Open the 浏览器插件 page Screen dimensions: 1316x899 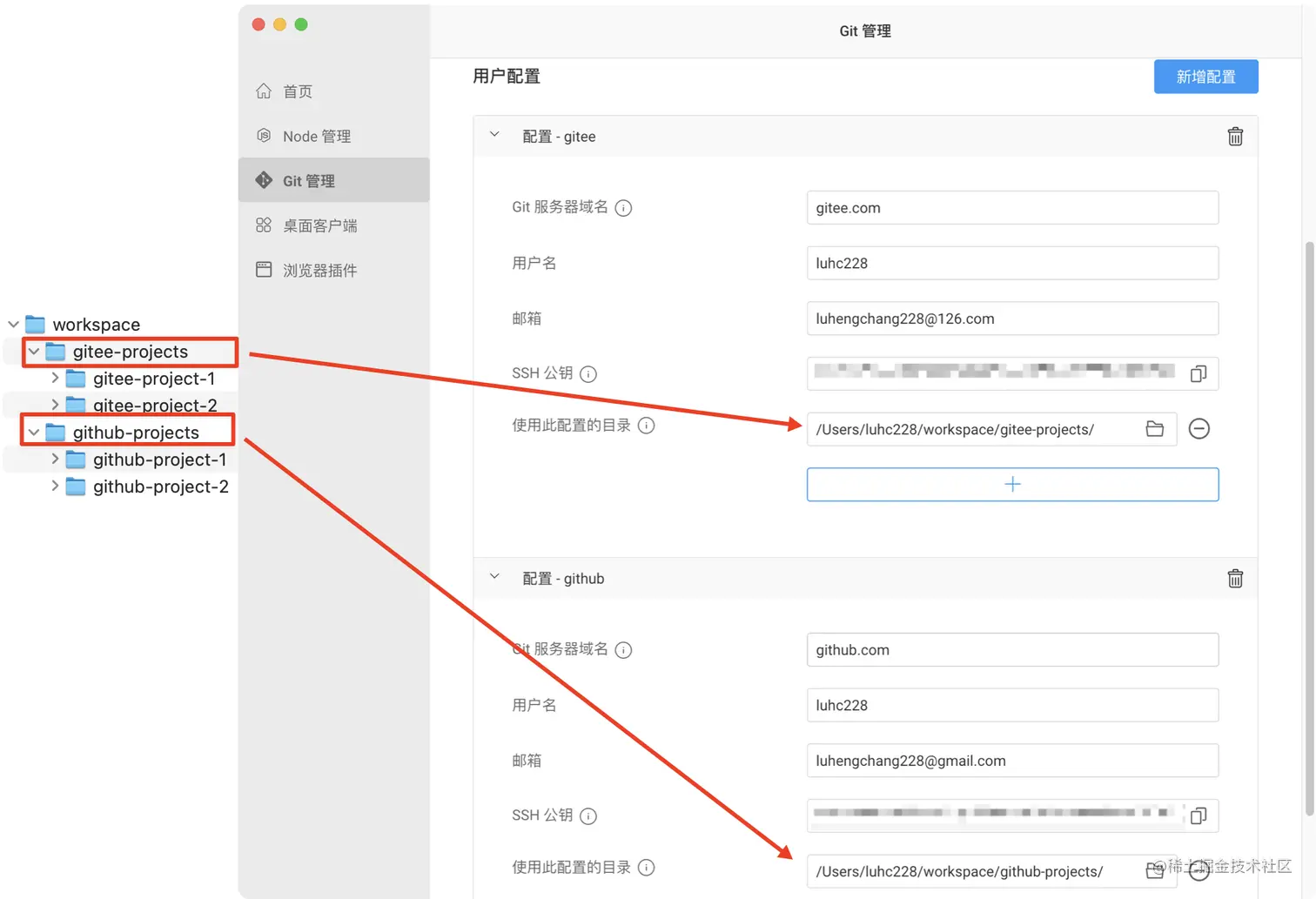319,270
